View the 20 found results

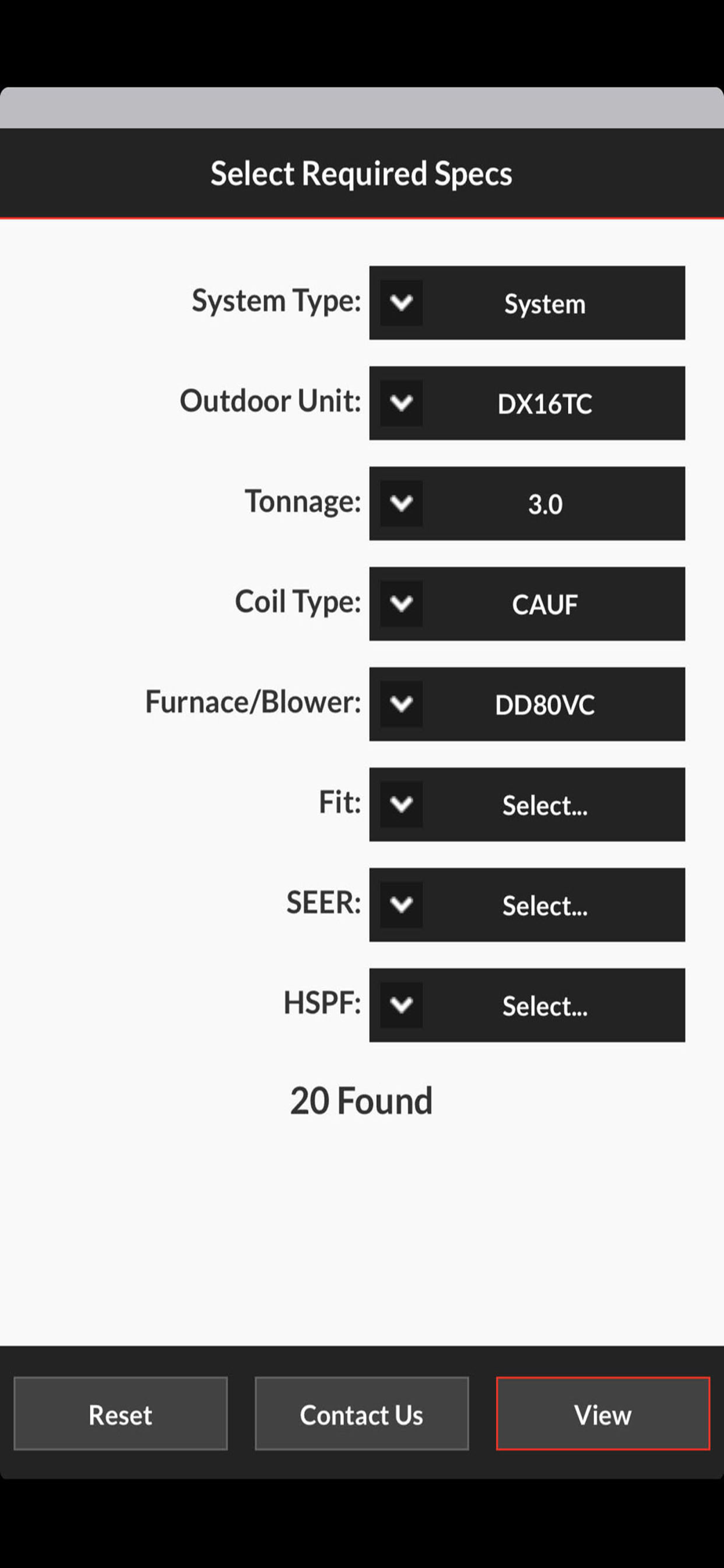[603, 1414]
